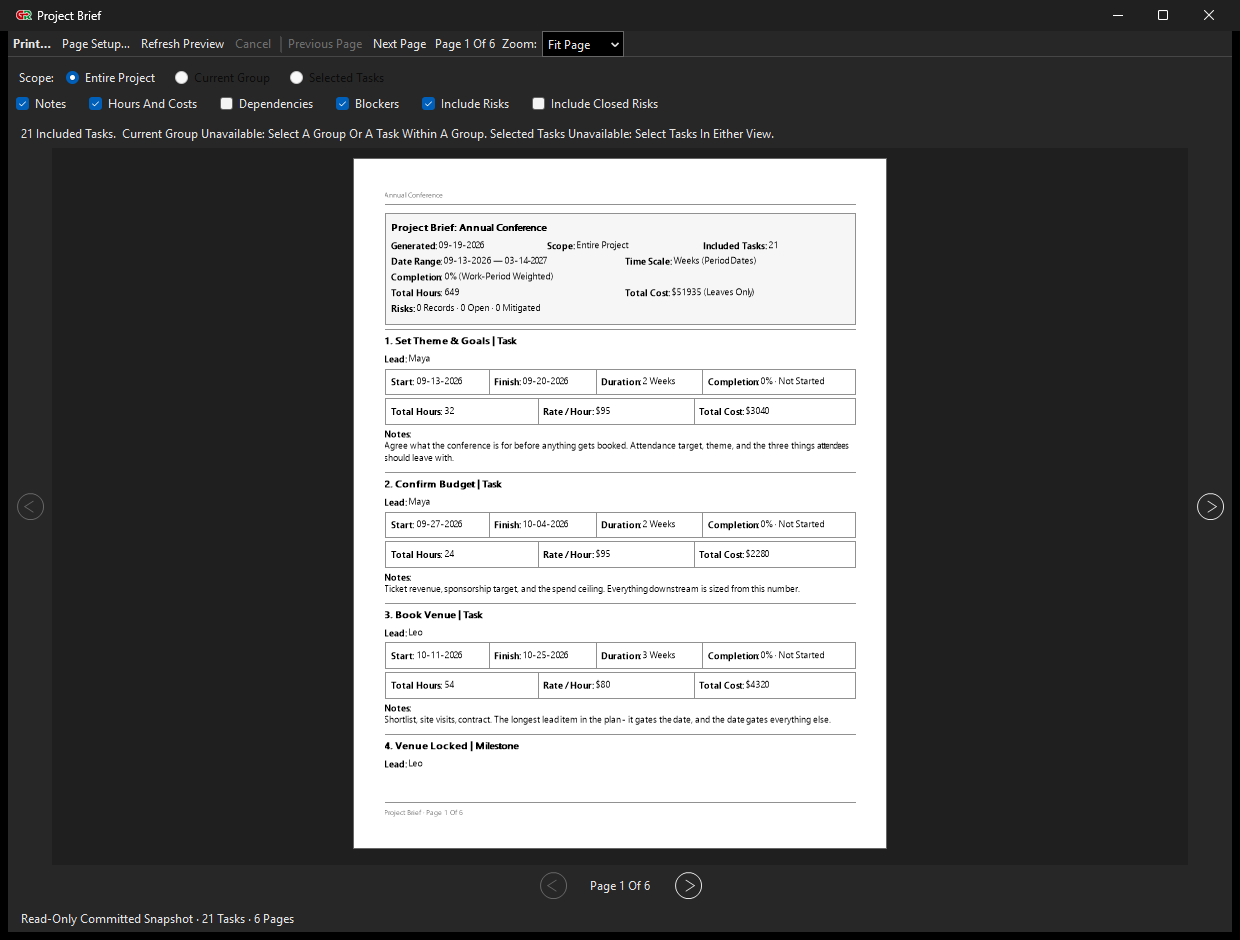
Task: Click Total Cost $51935 in summary
Action: click(x=689, y=293)
